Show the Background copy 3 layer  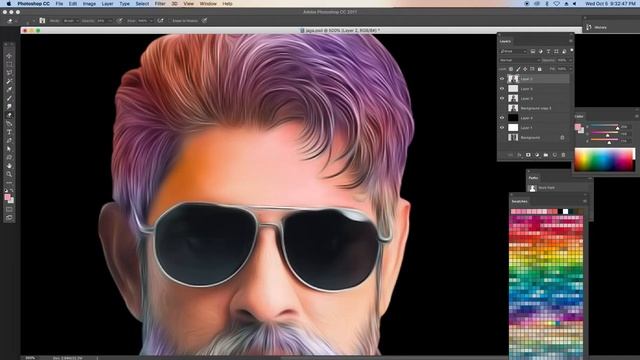pyautogui.click(x=502, y=108)
